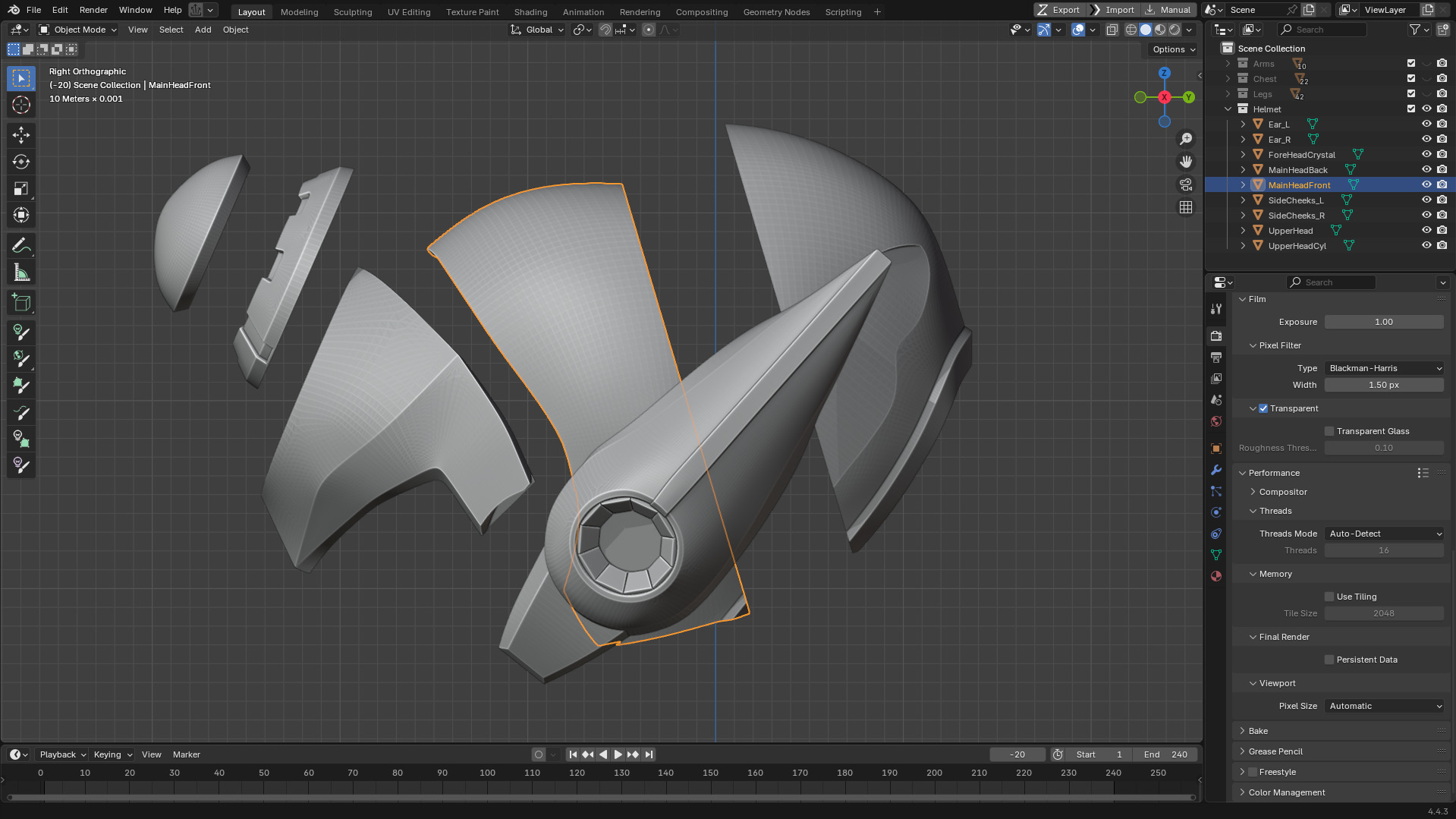Expand the Color Management panel
The image size is (1456, 819).
point(1287,792)
